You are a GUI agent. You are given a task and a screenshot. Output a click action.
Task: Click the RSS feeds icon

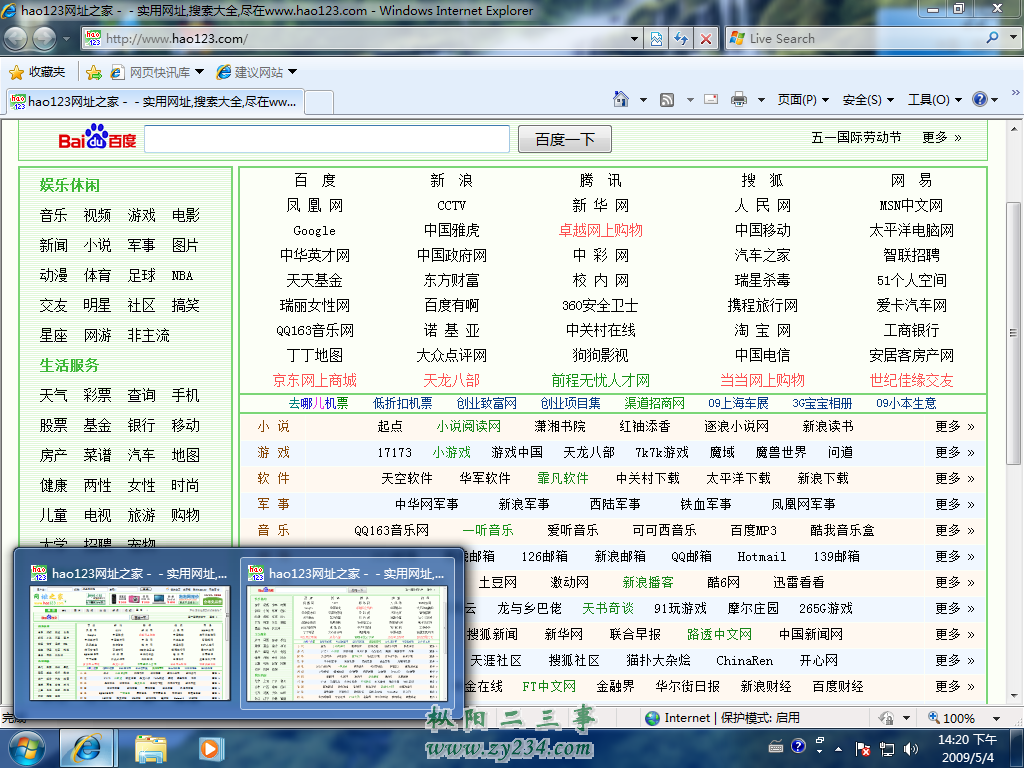[667, 100]
